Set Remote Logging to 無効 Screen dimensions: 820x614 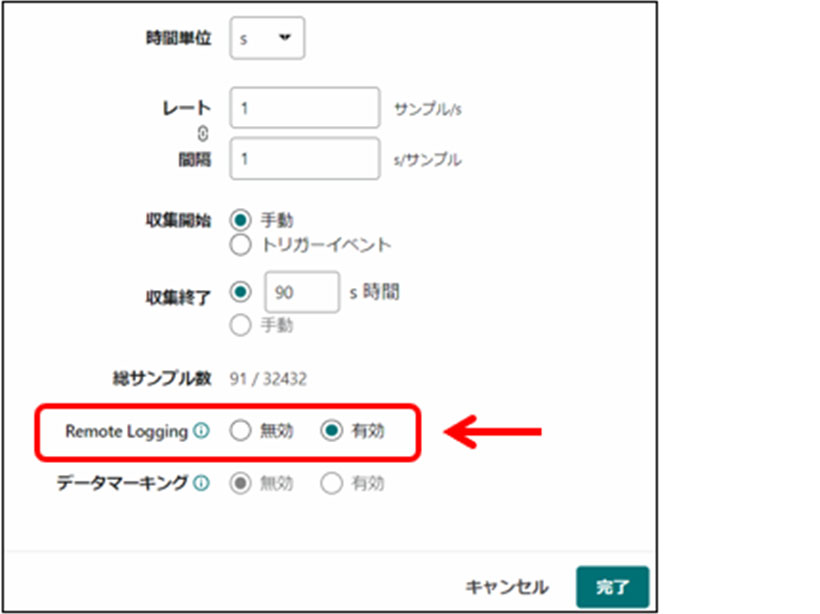tap(241, 431)
